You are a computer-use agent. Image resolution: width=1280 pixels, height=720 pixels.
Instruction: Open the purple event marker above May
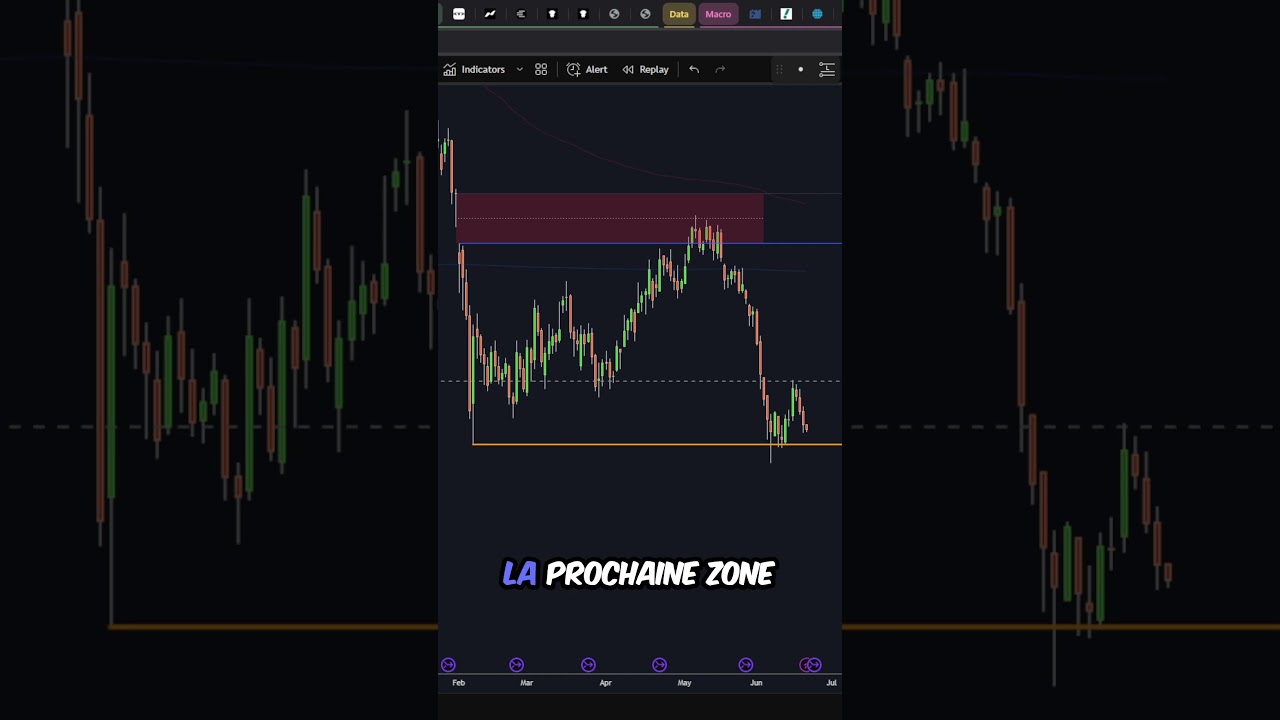(659, 665)
